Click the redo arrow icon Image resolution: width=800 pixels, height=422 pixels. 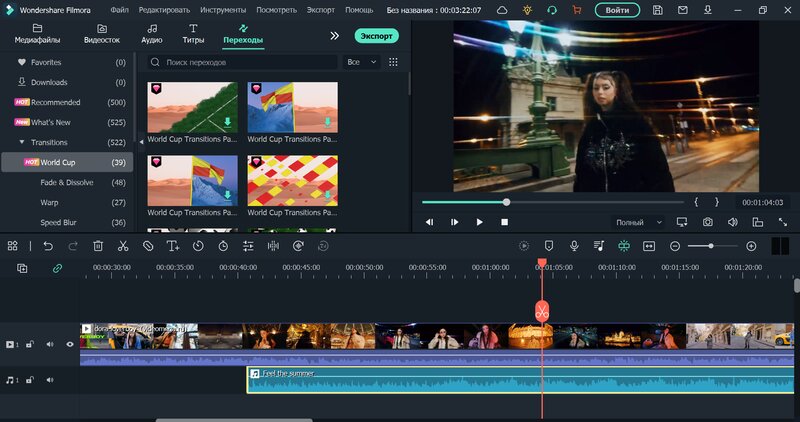click(x=73, y=246)
